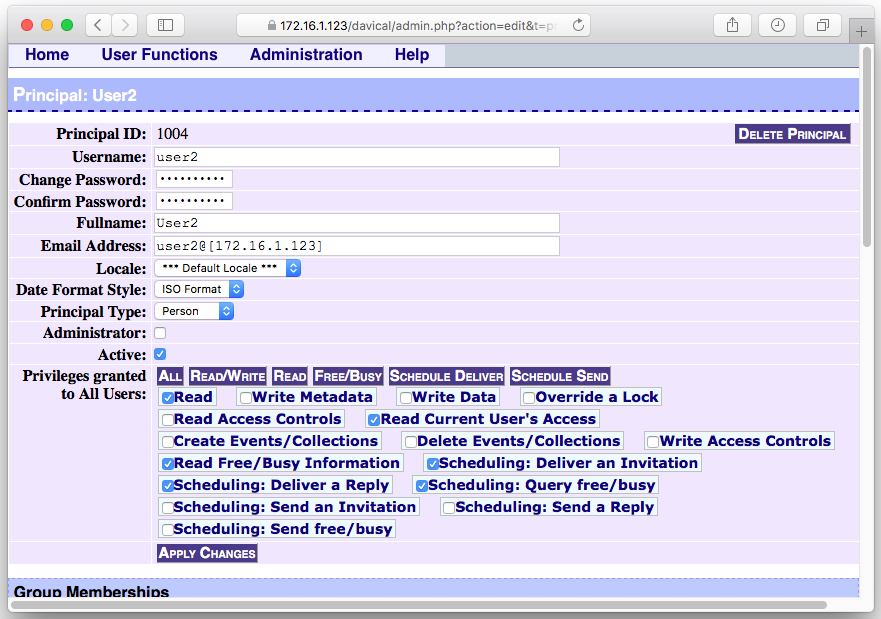This screenshot has height=619, width=881.
Task: Open a new tab with plus button
Action: (x=861, y=31)
